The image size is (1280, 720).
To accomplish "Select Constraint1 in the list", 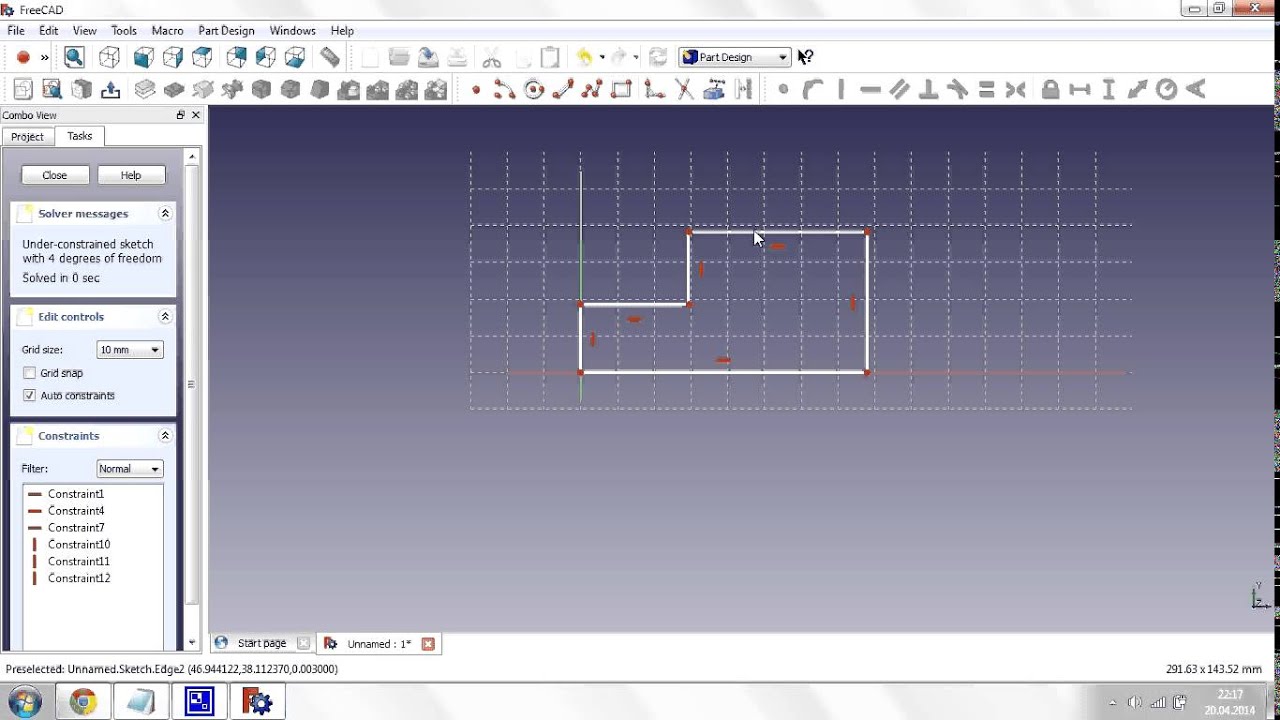I will pyautogui.click(x=76, y=494).
